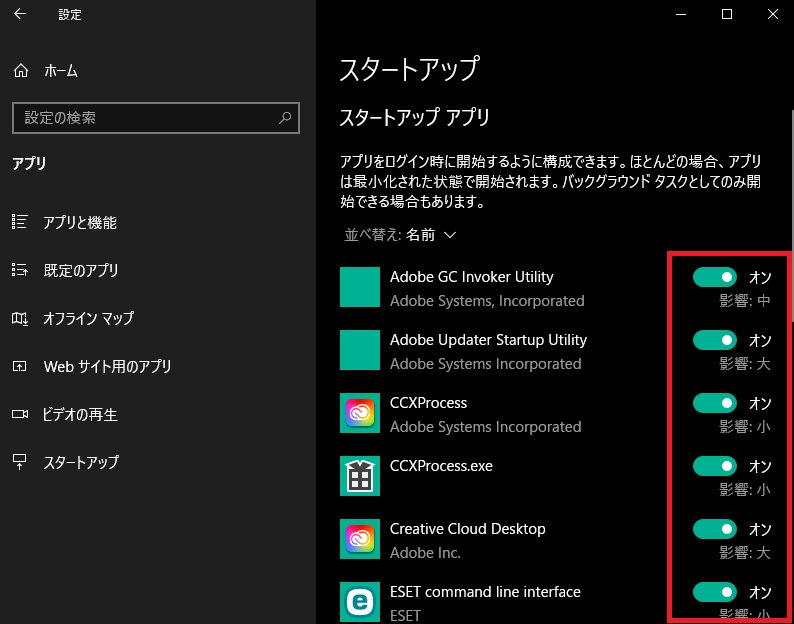
Task: Select アプリと機能 in sidebar
Action: coord(80,222)
